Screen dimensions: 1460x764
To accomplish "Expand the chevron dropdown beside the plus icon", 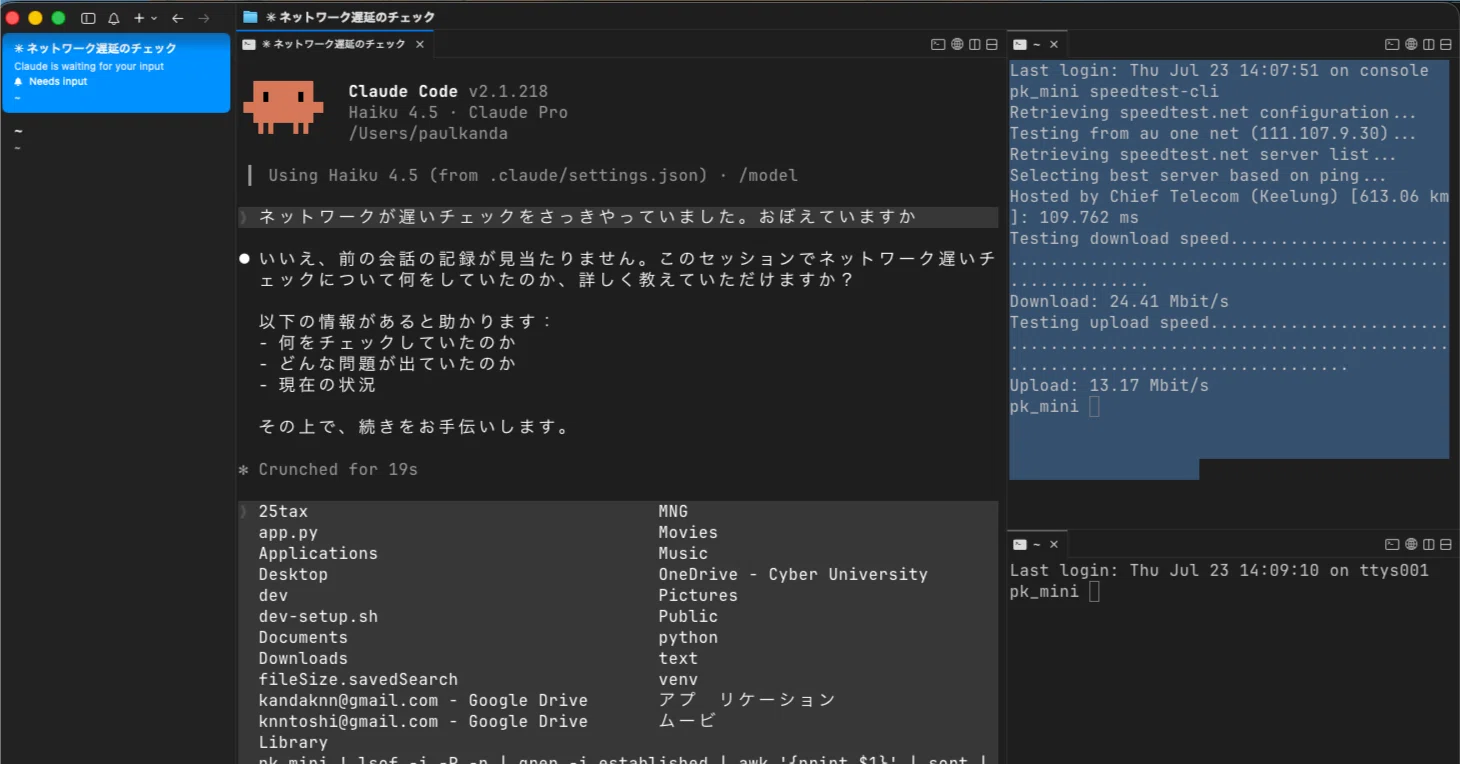I will click(154, 18).
